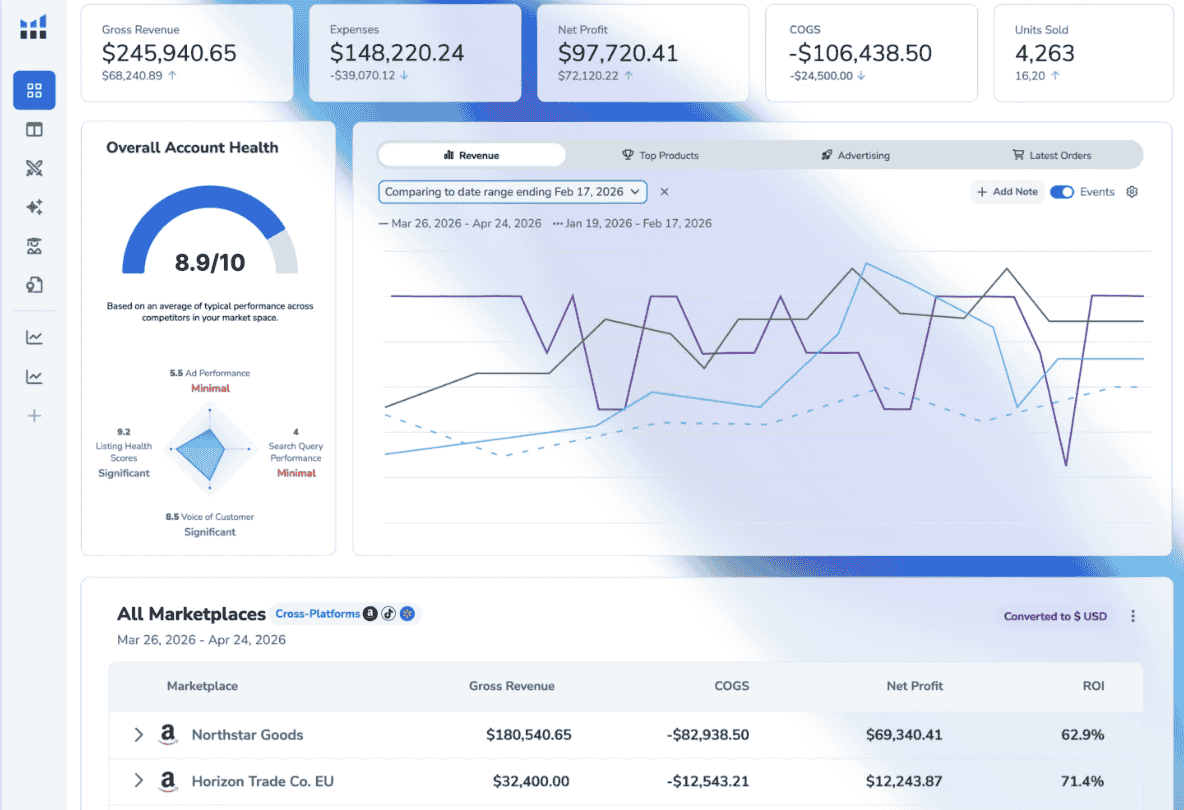Click the Listing Health Scores label
The height and width of the screenshot is (810, 1184).
click(124, 453)
